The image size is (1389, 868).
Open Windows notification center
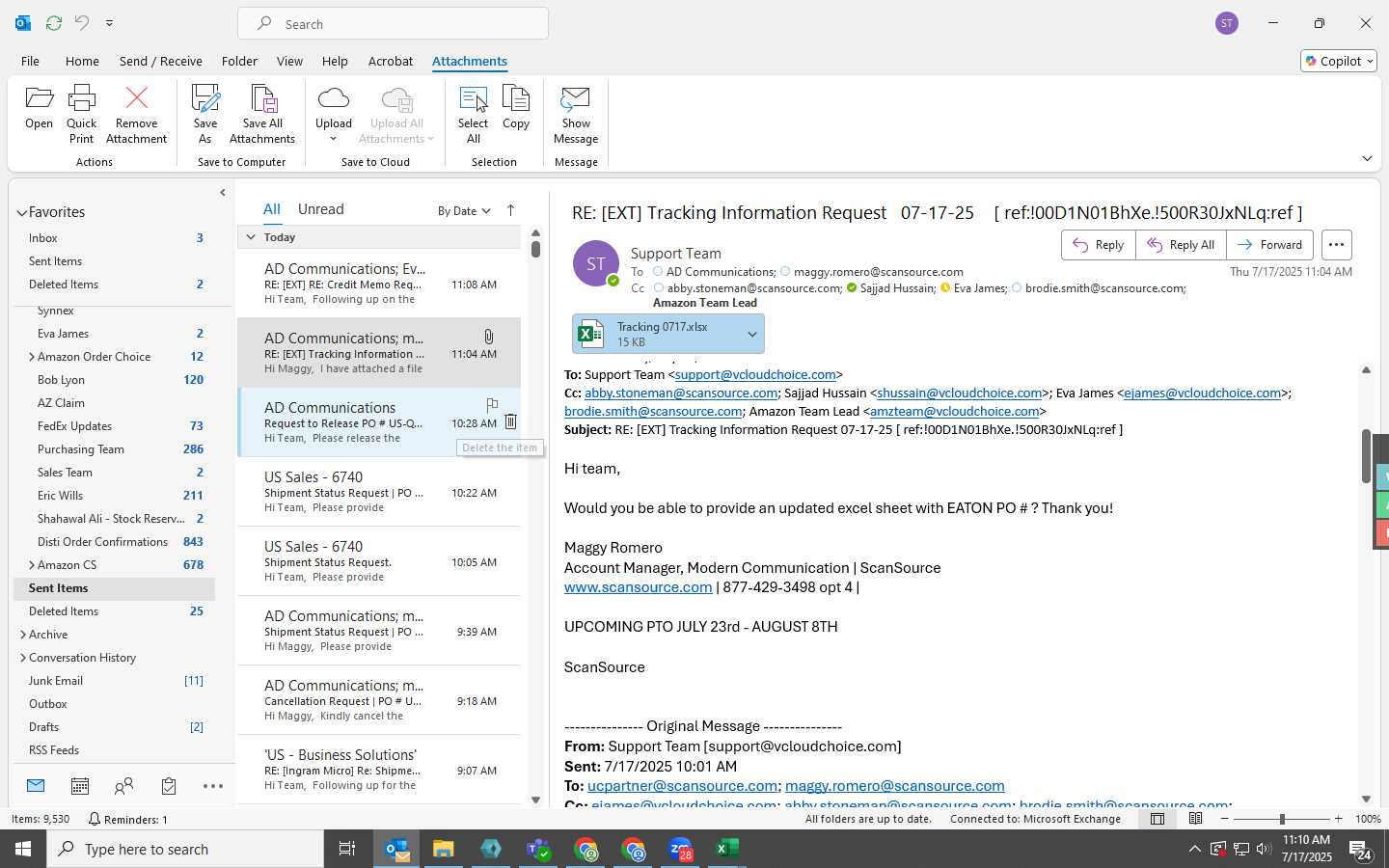[1361, 850]
